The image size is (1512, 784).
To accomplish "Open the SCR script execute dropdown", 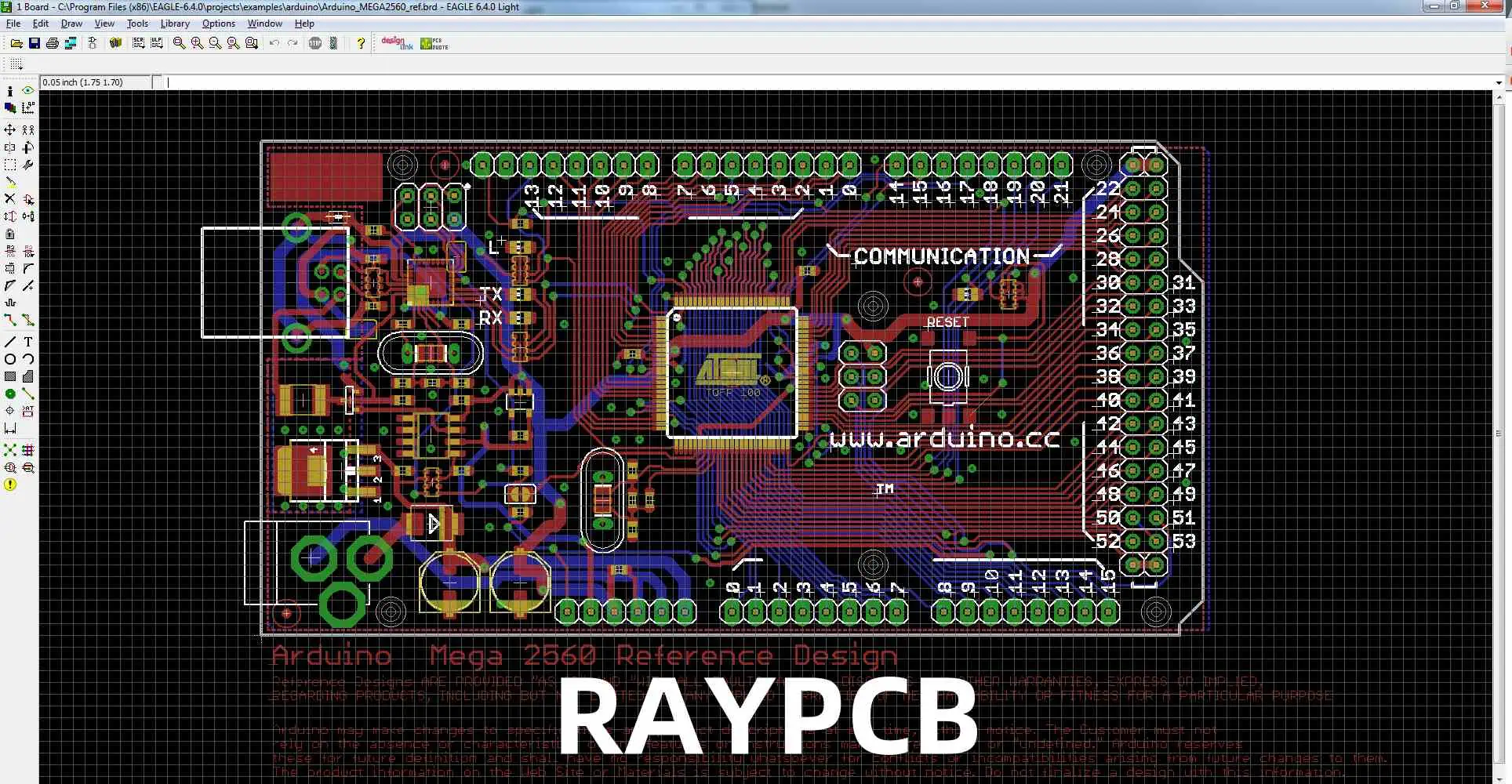I will [x=139, y=43].
